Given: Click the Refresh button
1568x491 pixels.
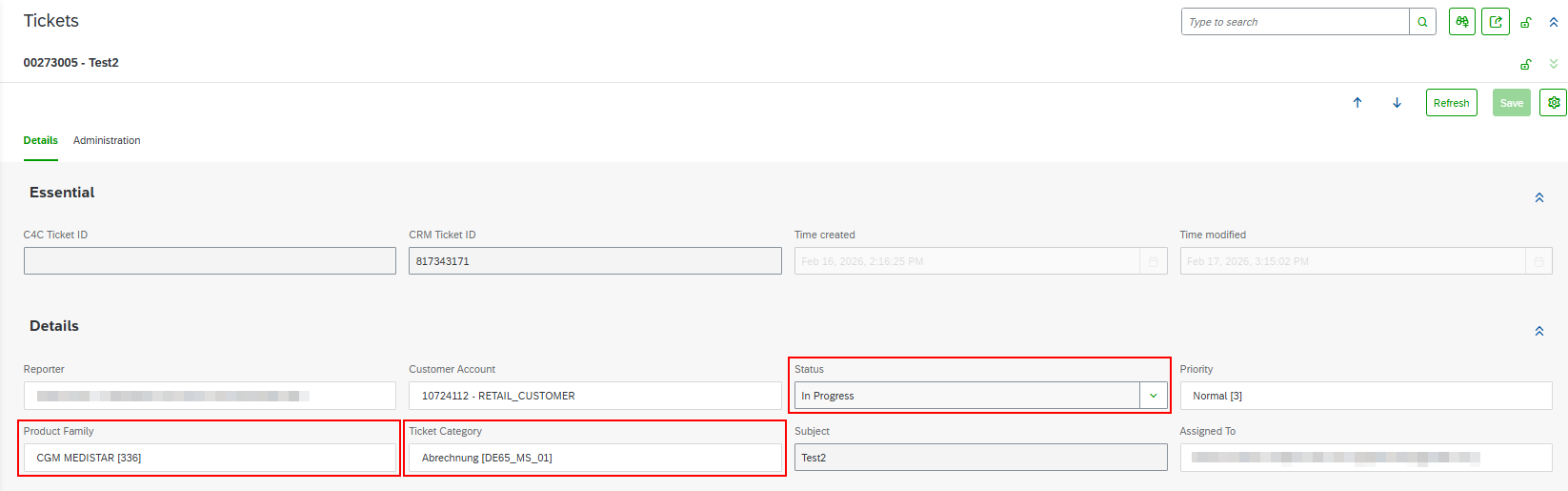Looking at the screenshot, I should 1451,103.
